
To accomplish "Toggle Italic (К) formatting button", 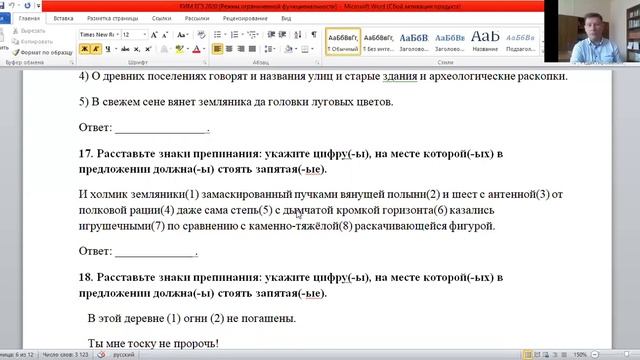I will pyautogui.click(x=96, y=49).
